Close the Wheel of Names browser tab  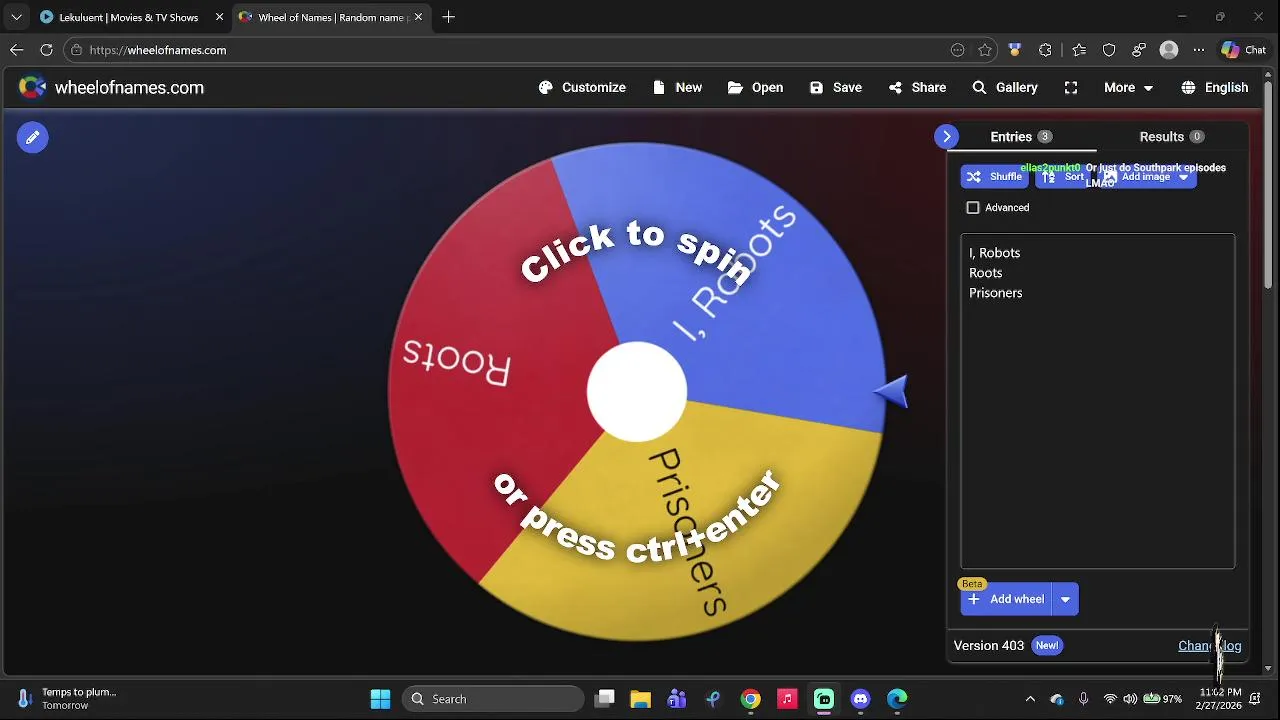(418, 17)
